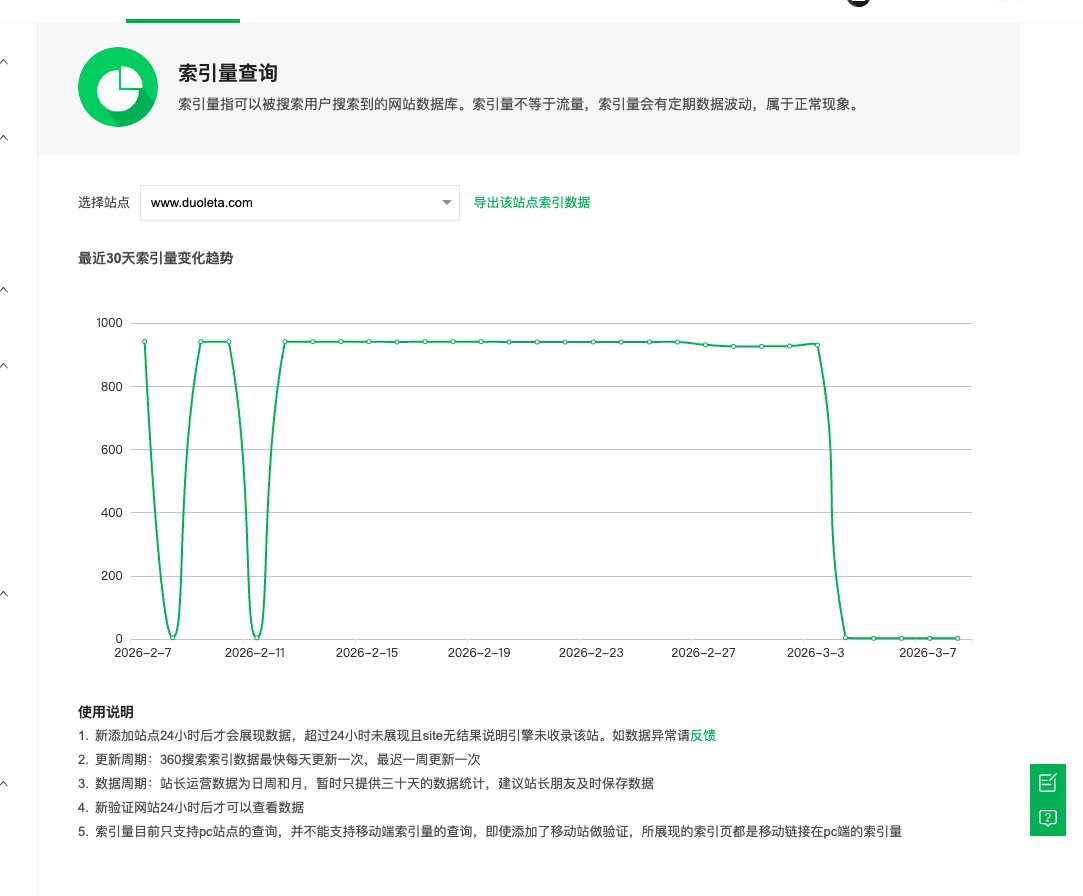Viewport: 1083px width, 896px height.
Task: Open the green question mark help icon
Action: 1047,819
